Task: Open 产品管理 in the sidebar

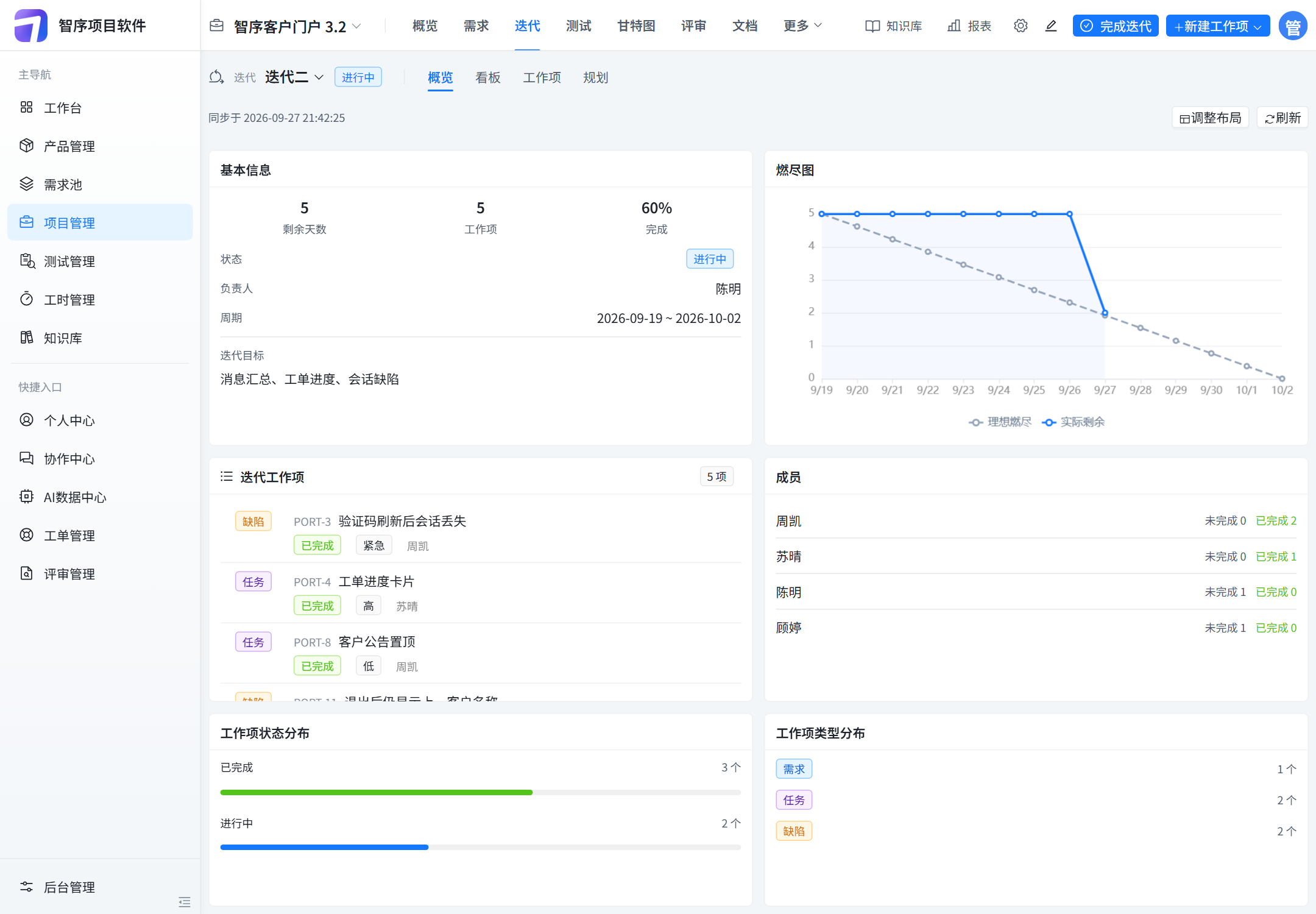Action: point(100,146)
